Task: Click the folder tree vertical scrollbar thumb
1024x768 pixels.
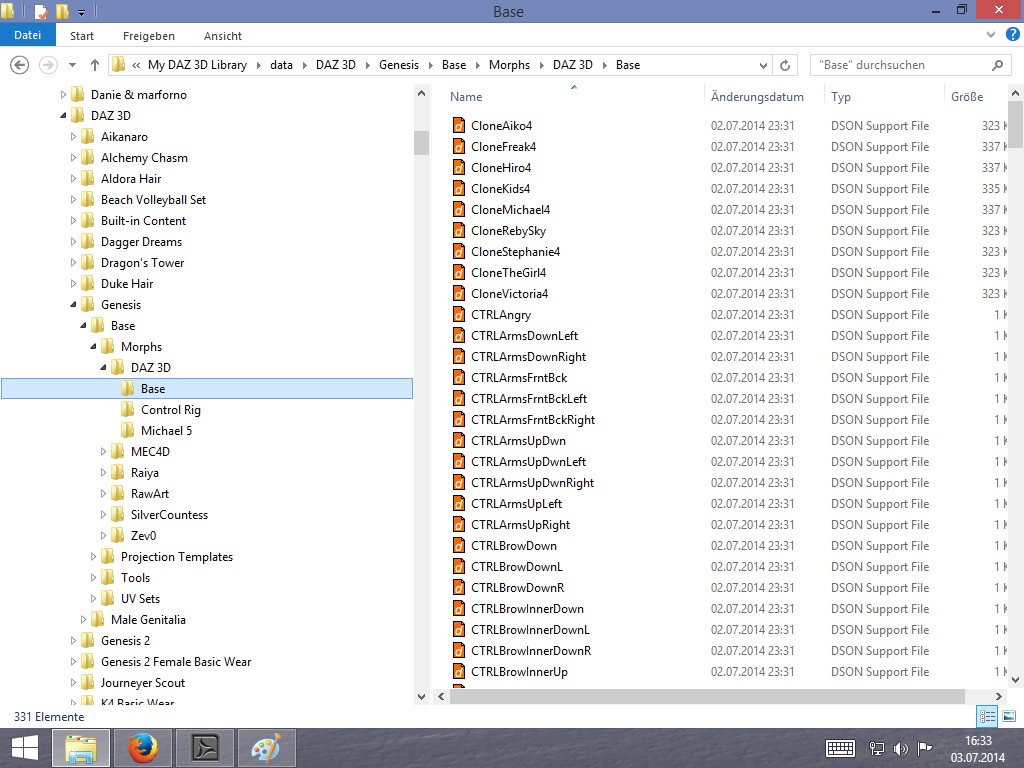Action: [x=421, y=142]
